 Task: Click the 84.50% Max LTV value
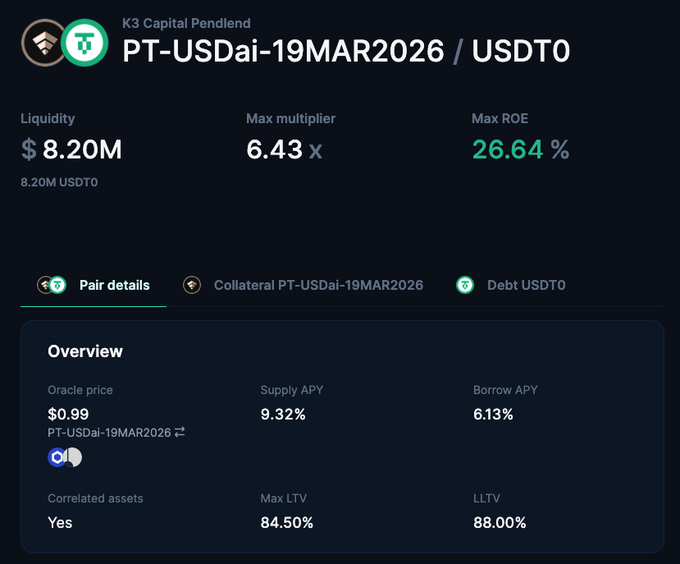pos(287,522)
